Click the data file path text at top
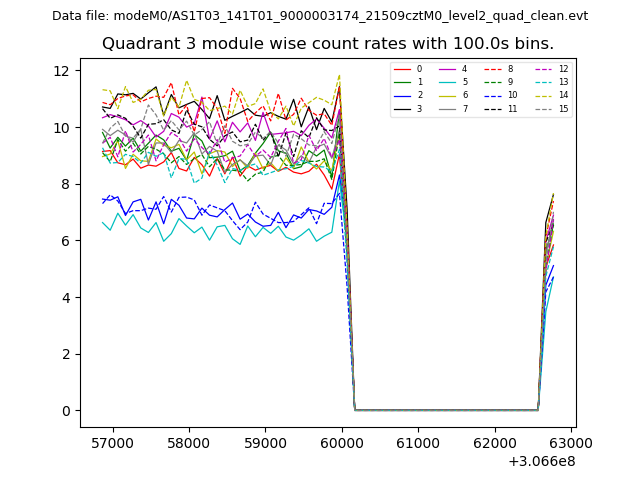 [320, 16]
